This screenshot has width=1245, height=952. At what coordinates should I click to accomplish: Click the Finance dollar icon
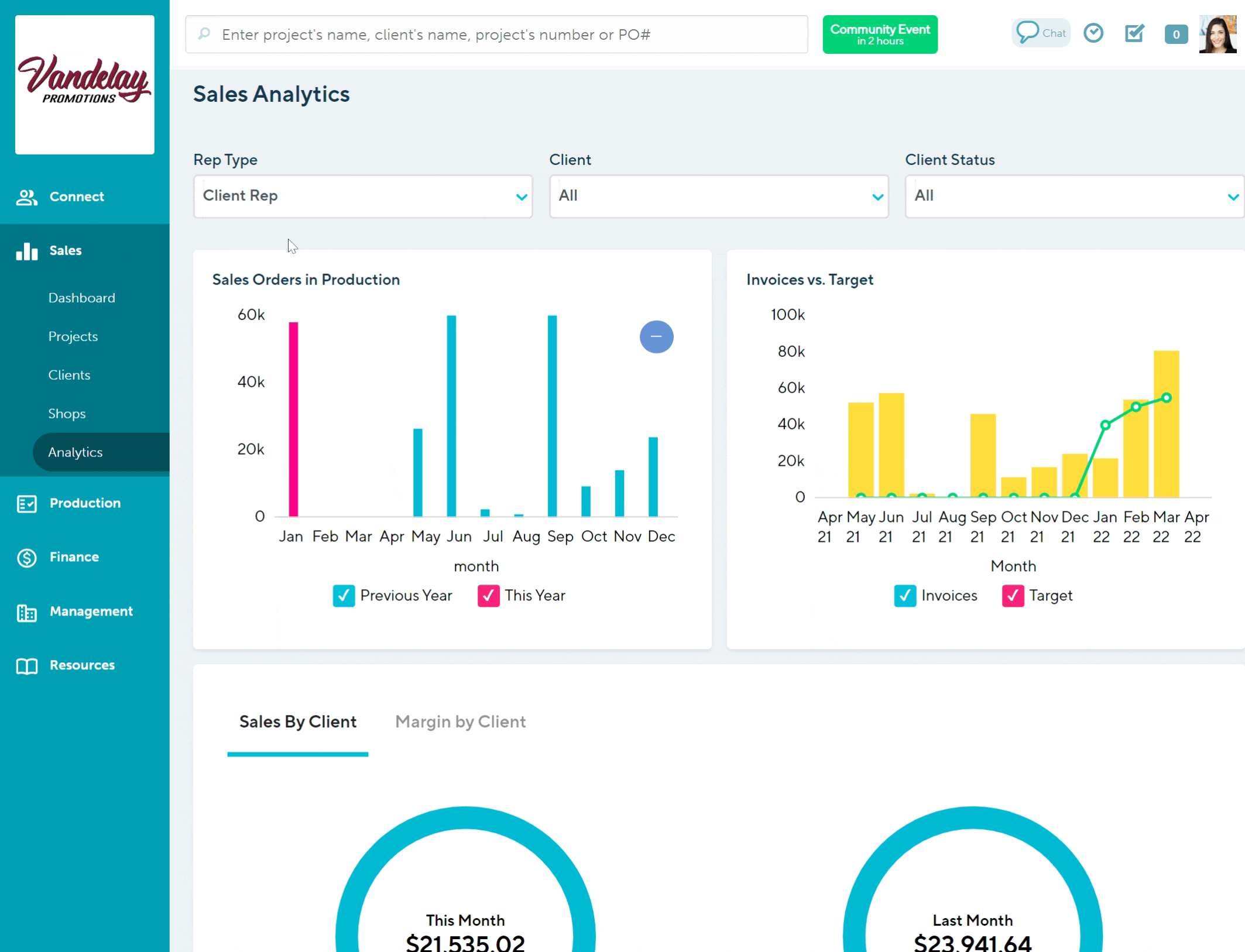click(27, 558)
